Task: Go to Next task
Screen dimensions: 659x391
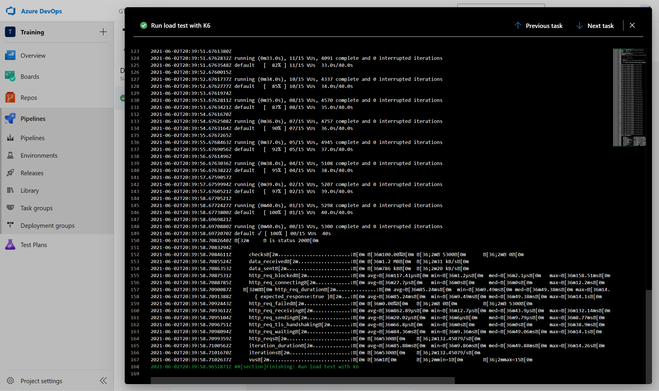Action: [x=595, y=26]
